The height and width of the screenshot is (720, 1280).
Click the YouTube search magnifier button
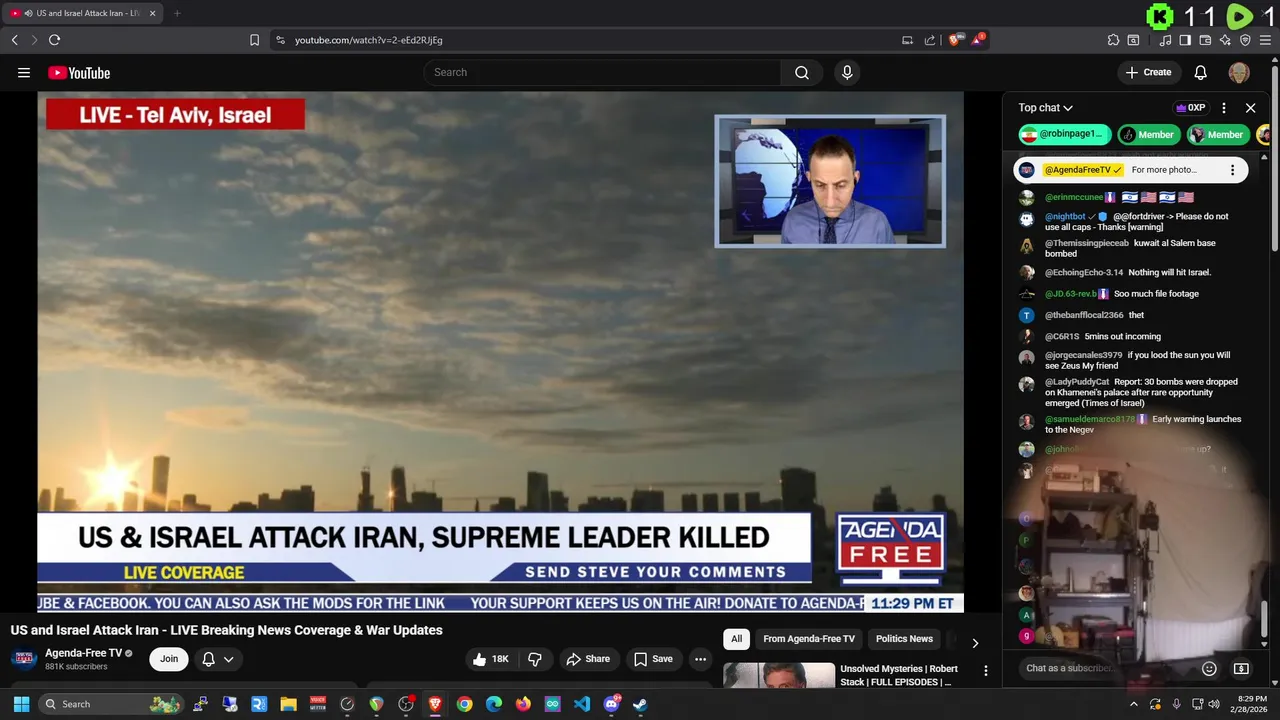coord(802,72)
